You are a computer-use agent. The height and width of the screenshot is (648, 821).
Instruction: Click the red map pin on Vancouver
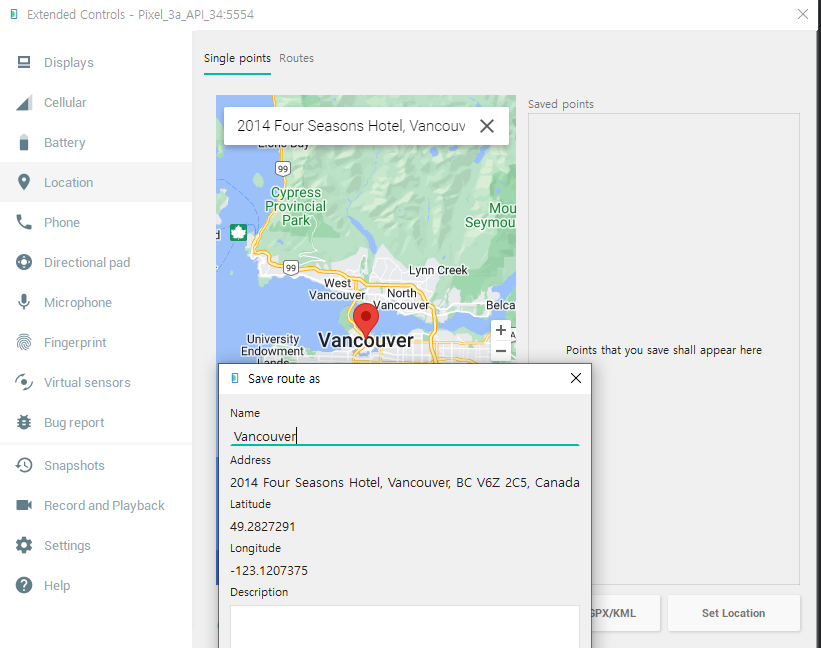(x=365, y=320)
